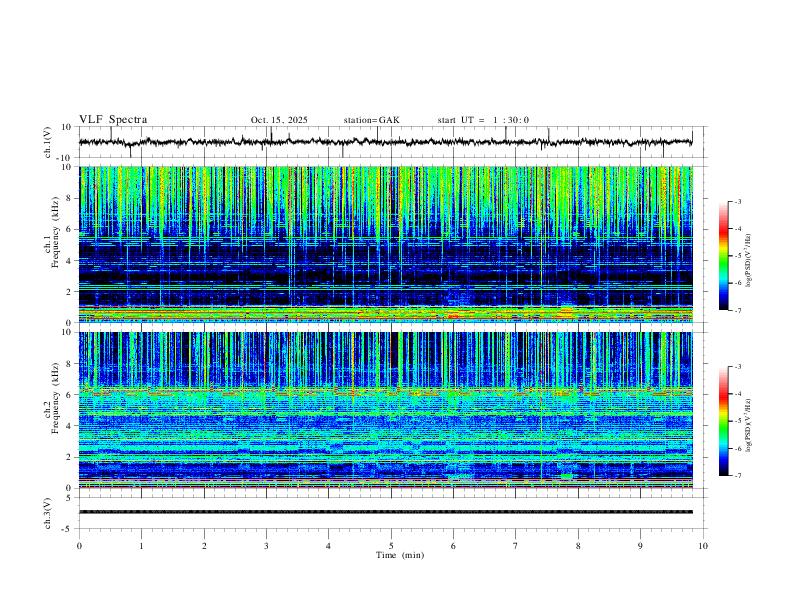
Task: Click the 'station=GAK' label
Action: 371,120
